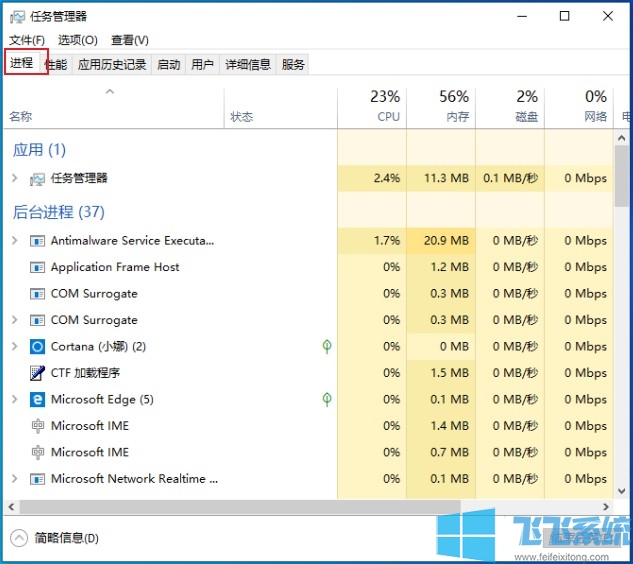Click the 1.5 MB memory value
The height and width of the screenshot is (564, 633).
click(450, 373)
